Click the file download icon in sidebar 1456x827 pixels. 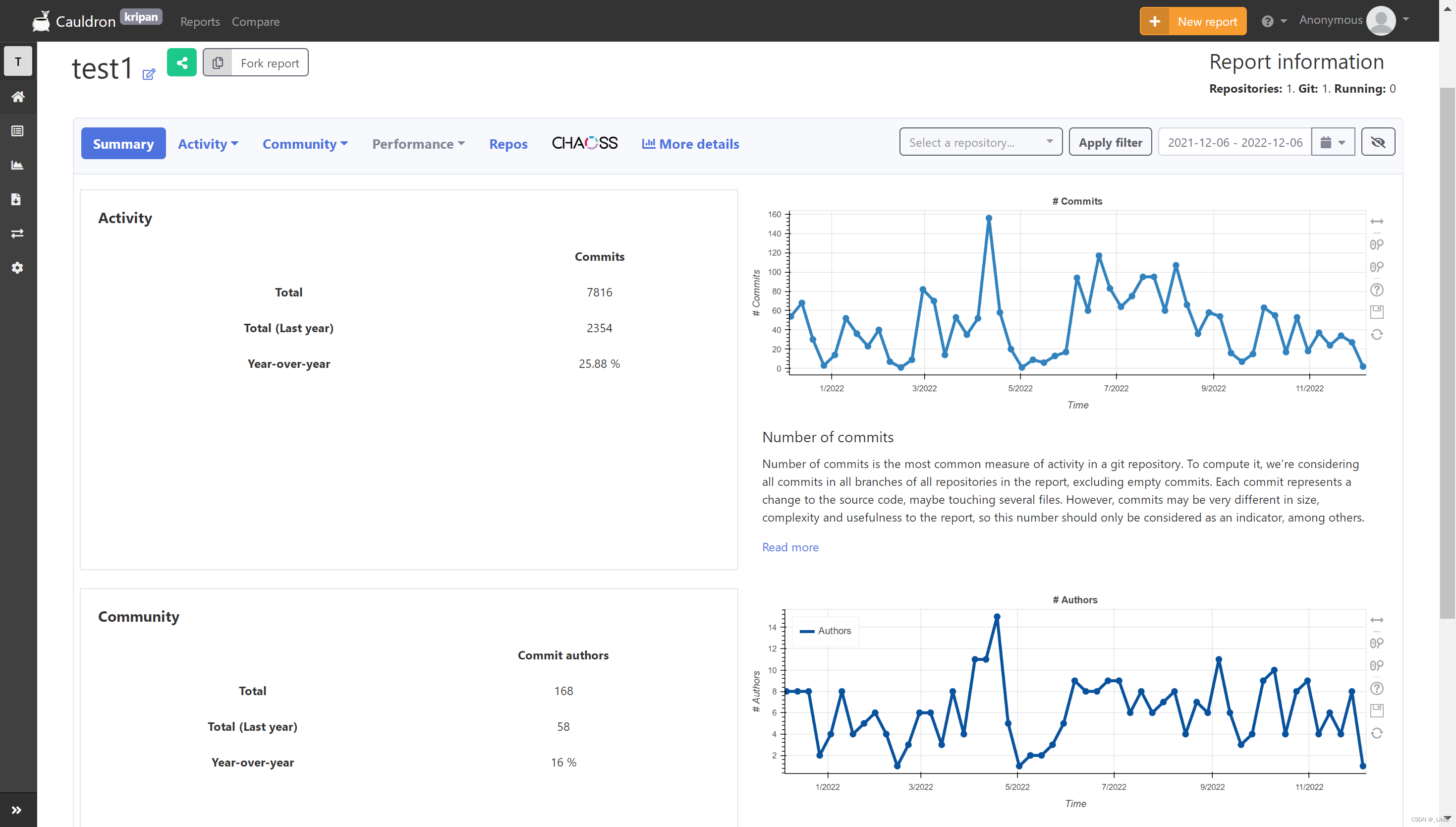pos(16,199)
